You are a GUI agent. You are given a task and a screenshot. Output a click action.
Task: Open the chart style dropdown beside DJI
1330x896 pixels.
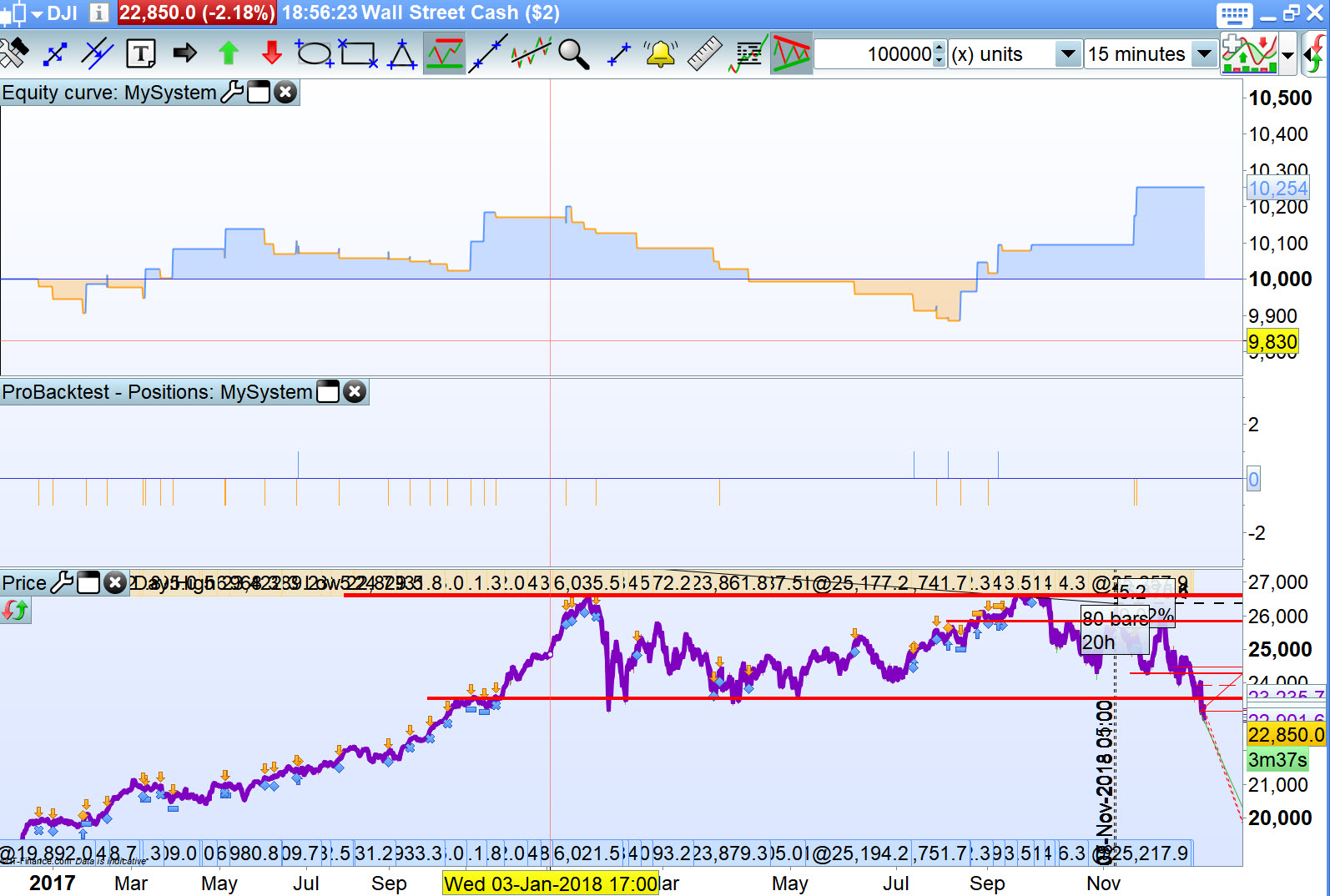pos(37,13)
